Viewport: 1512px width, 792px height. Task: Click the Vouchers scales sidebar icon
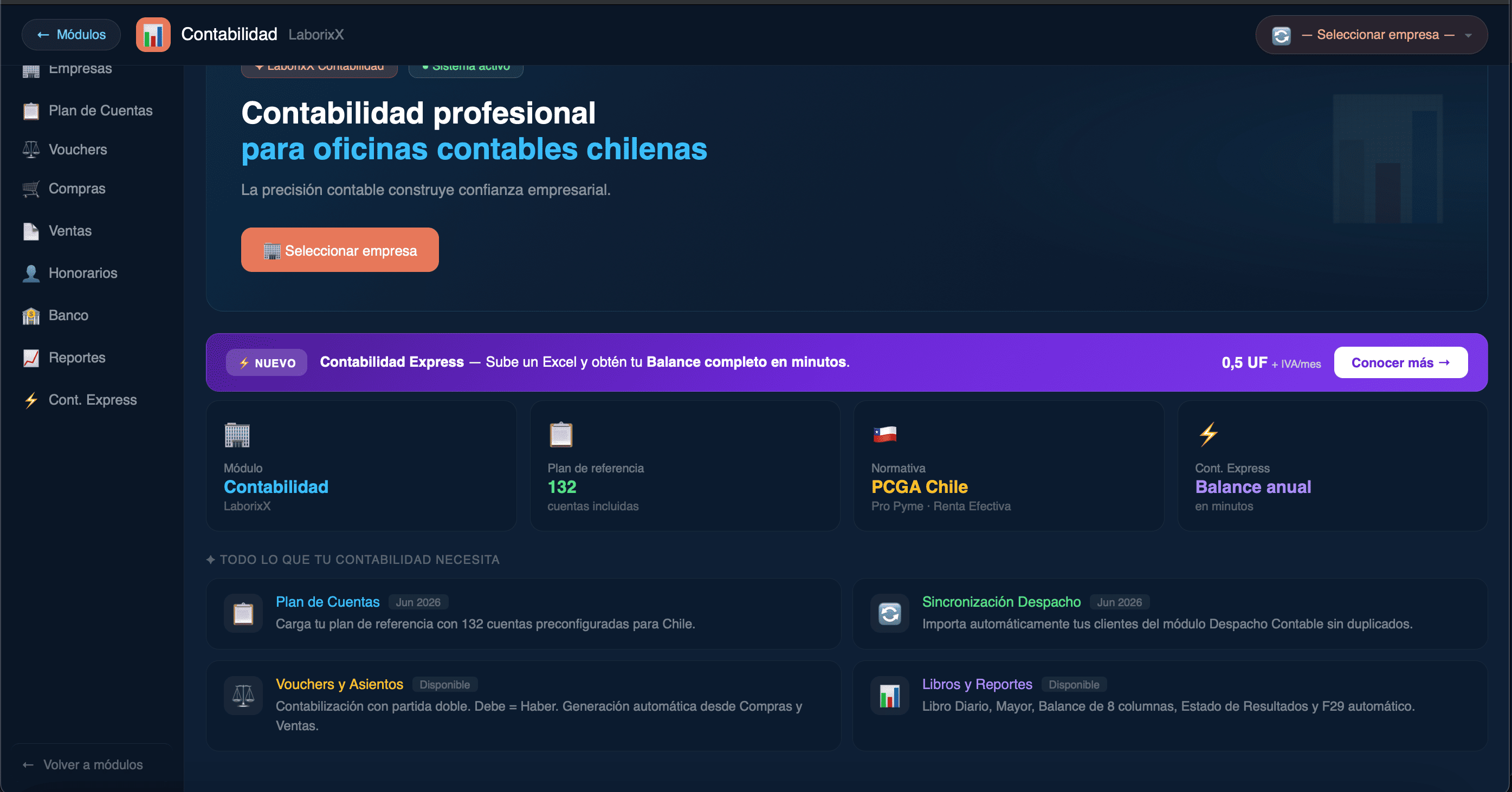31,150
